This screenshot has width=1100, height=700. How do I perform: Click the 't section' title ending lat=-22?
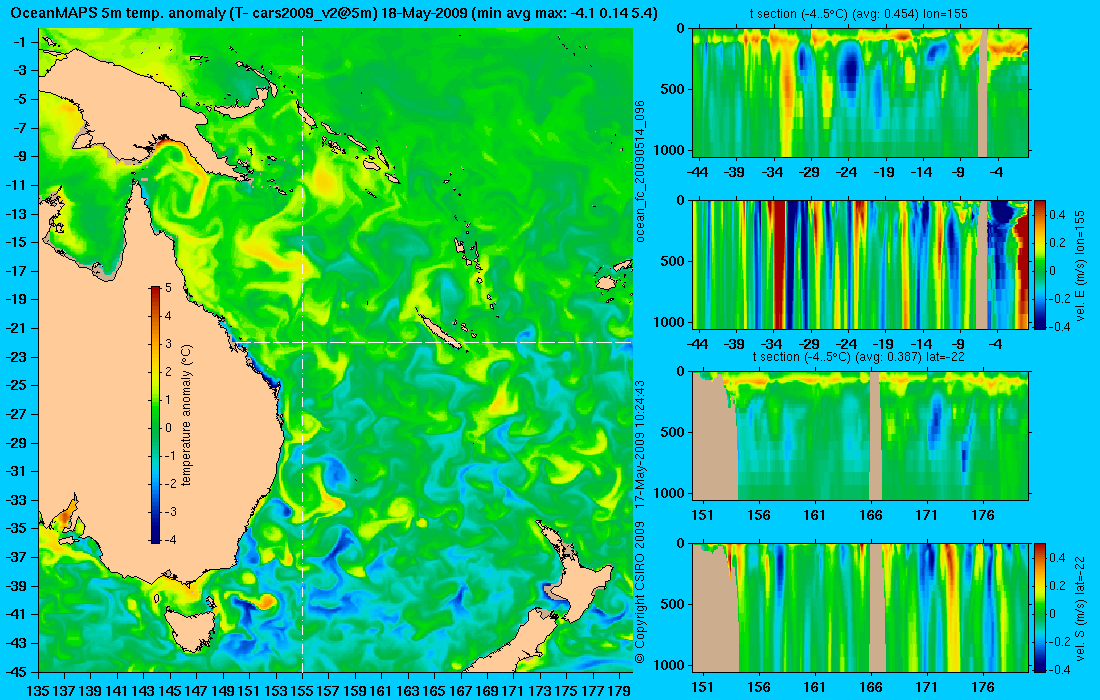860,356
